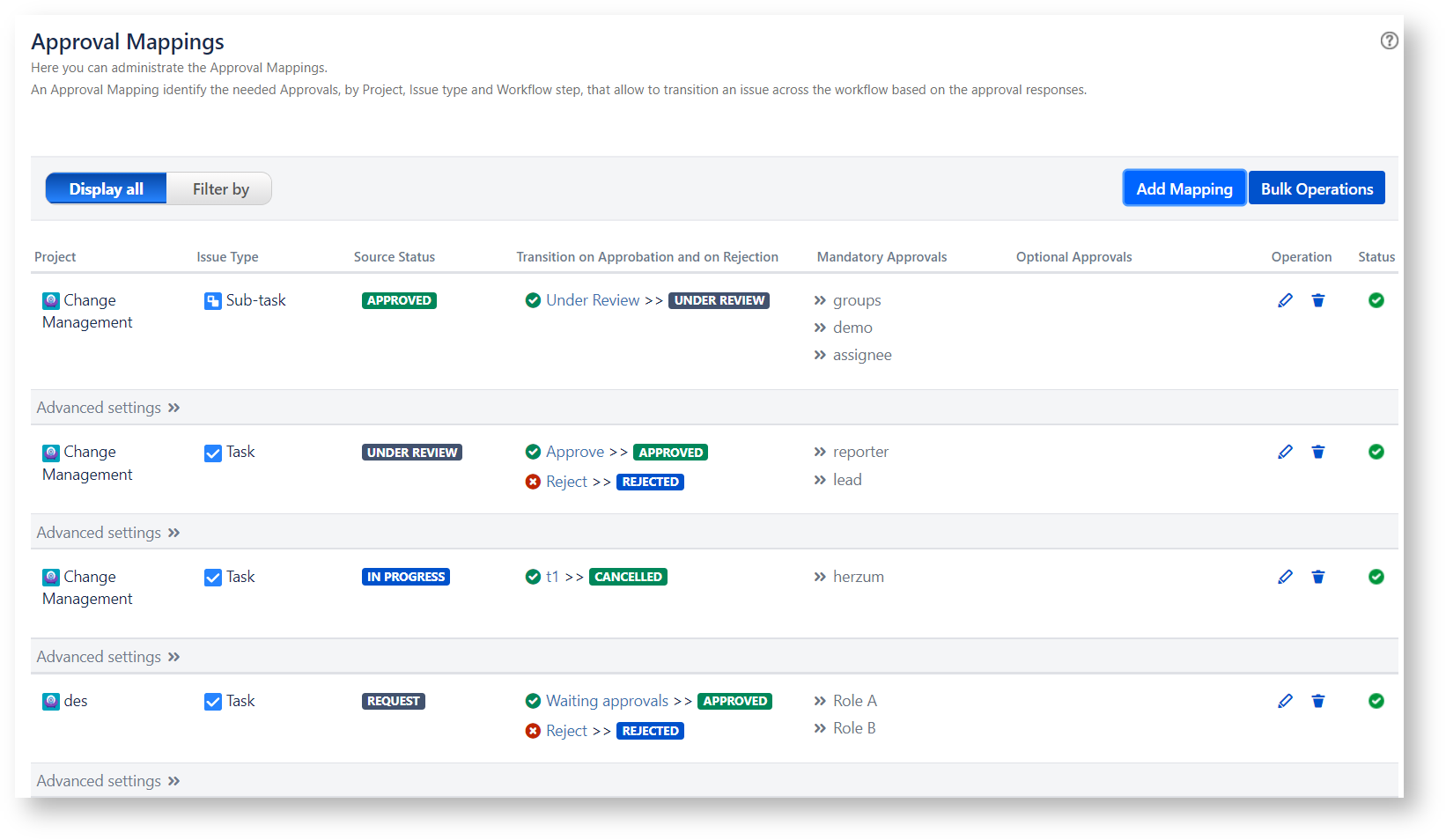Screen dimensions: 1446x840
Task: Expand Advanced settings under des mapping
Action: pos(107,781)
